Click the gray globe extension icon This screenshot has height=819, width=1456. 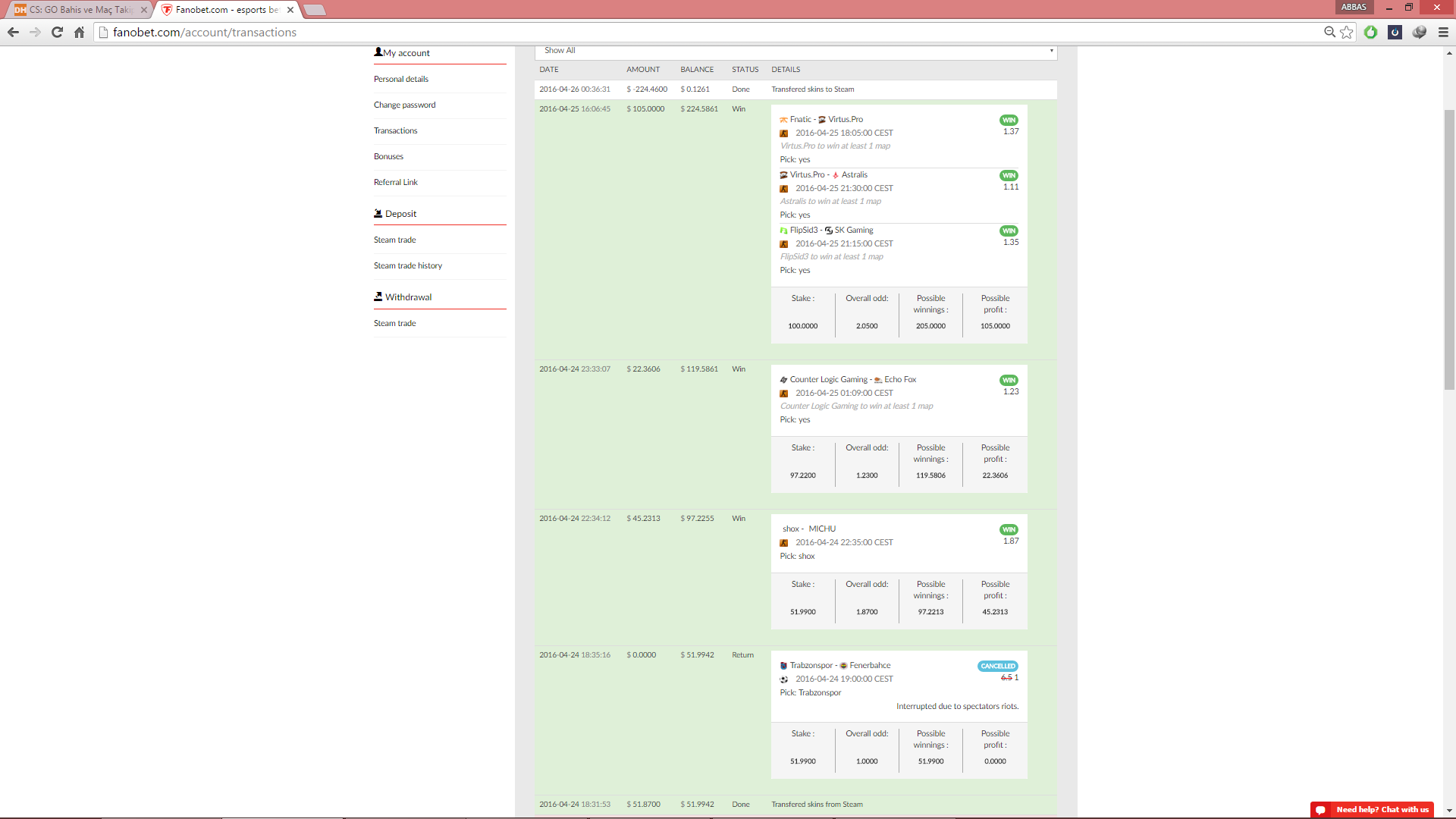pyautogui.click(x=1419, y=32)
